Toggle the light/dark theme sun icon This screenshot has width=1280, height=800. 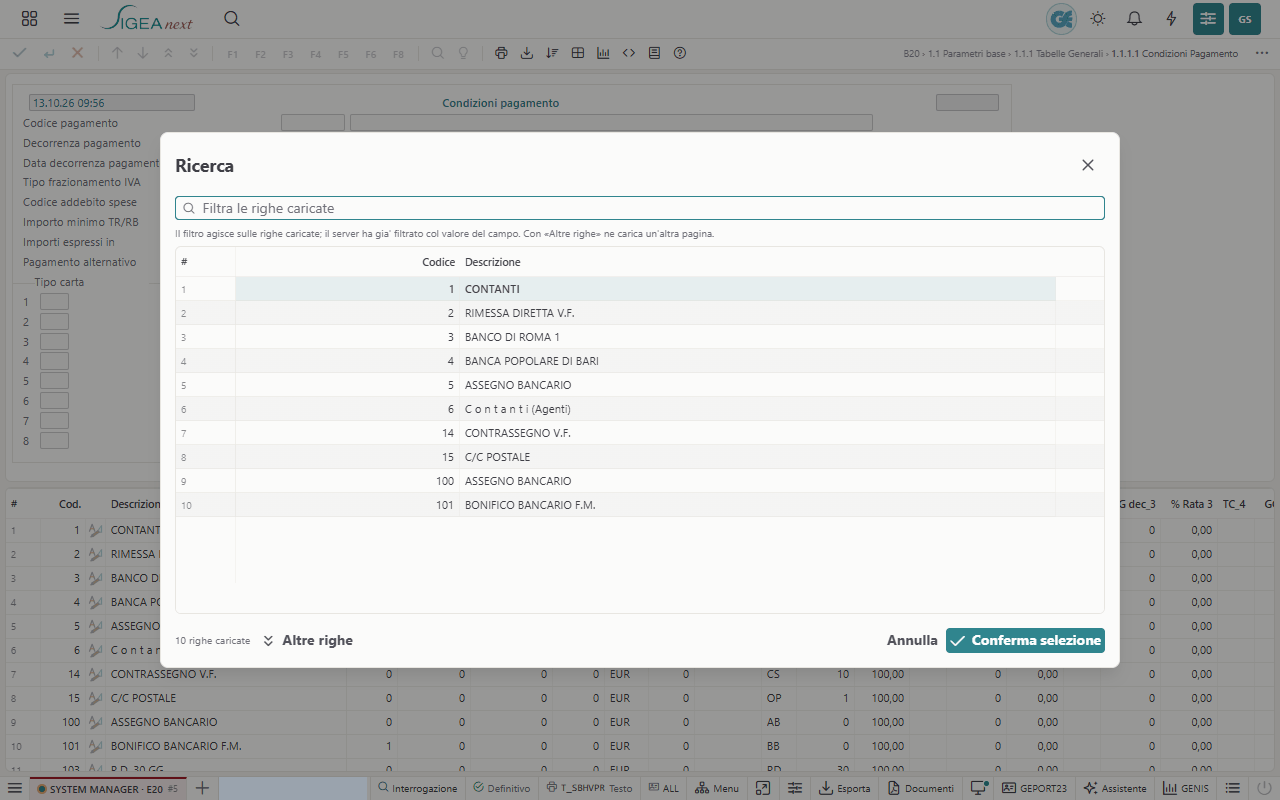1098,19
